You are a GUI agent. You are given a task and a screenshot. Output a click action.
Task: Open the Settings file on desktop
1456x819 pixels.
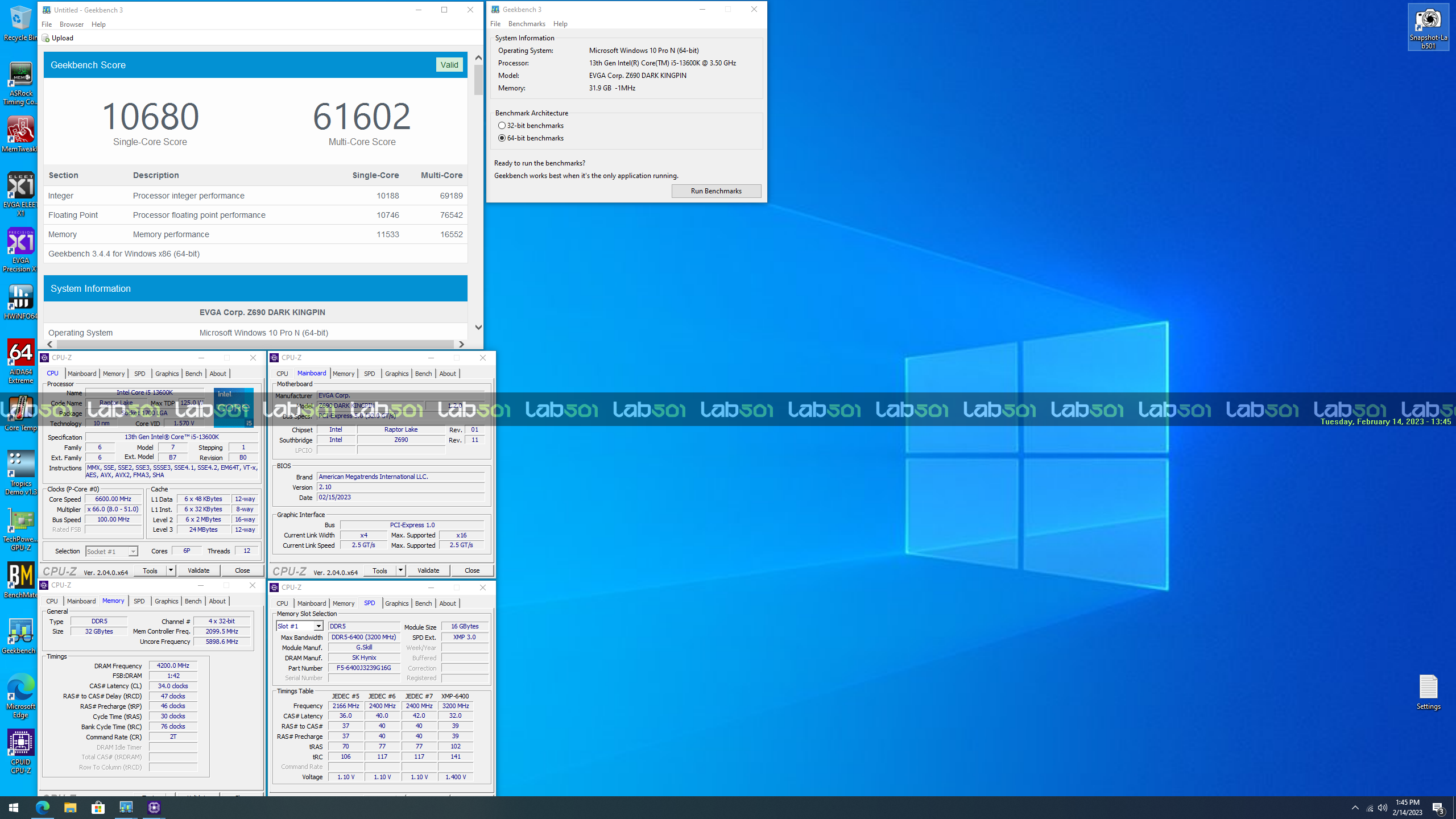click(1428, 692)
